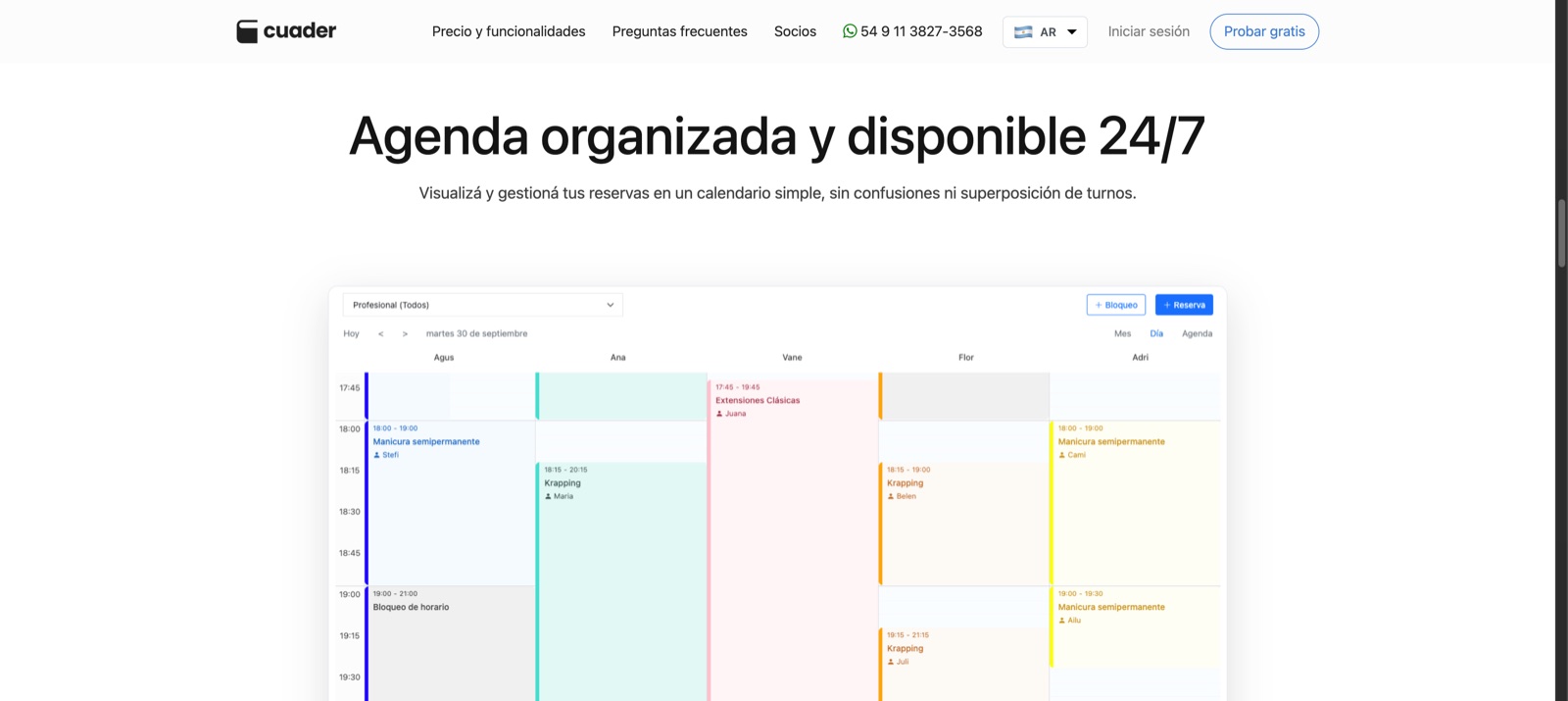
Task: Go to previous day arrow
Action: (381, 334)
